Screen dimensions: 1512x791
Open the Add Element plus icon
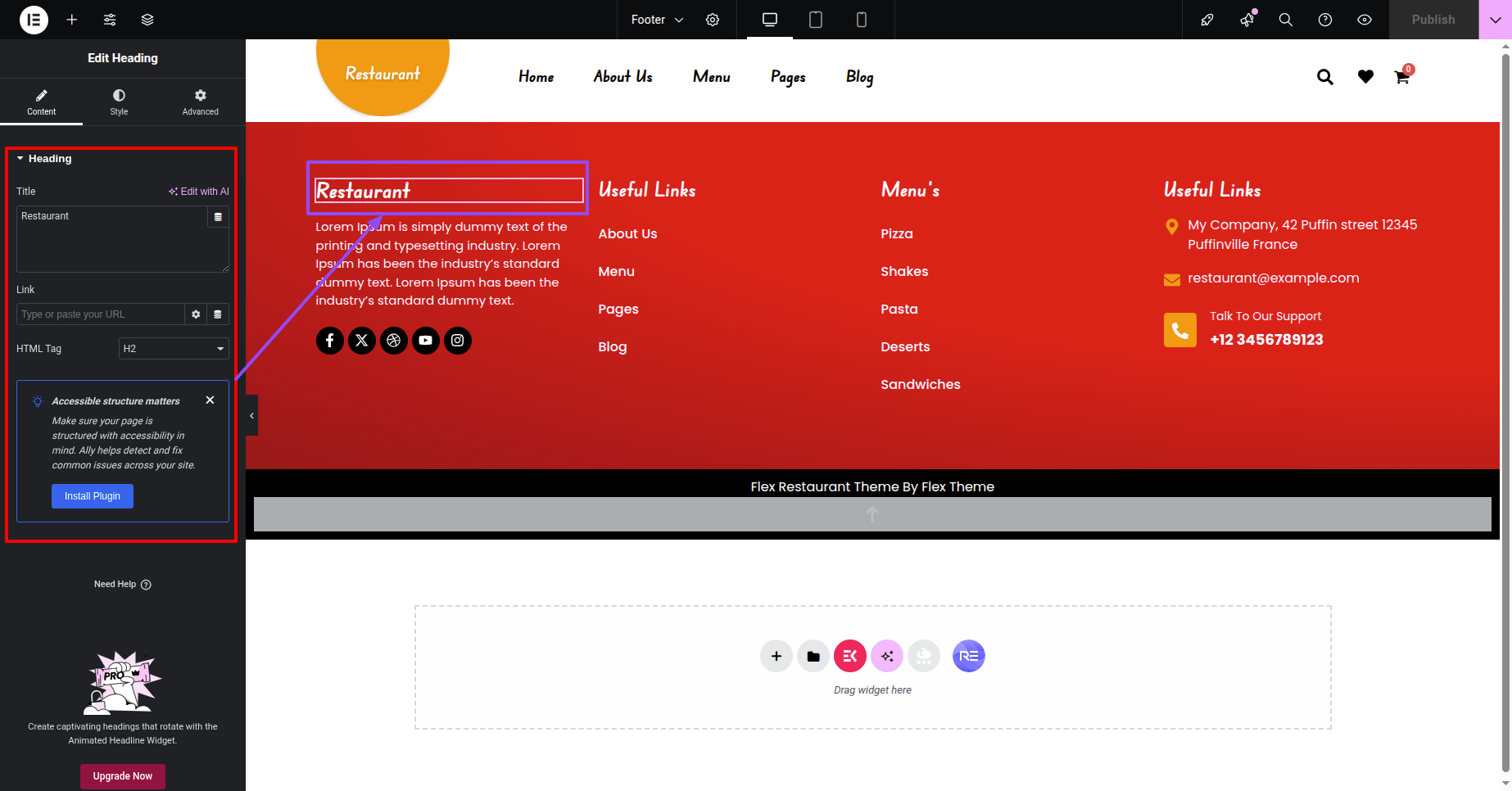pos(72,20)
